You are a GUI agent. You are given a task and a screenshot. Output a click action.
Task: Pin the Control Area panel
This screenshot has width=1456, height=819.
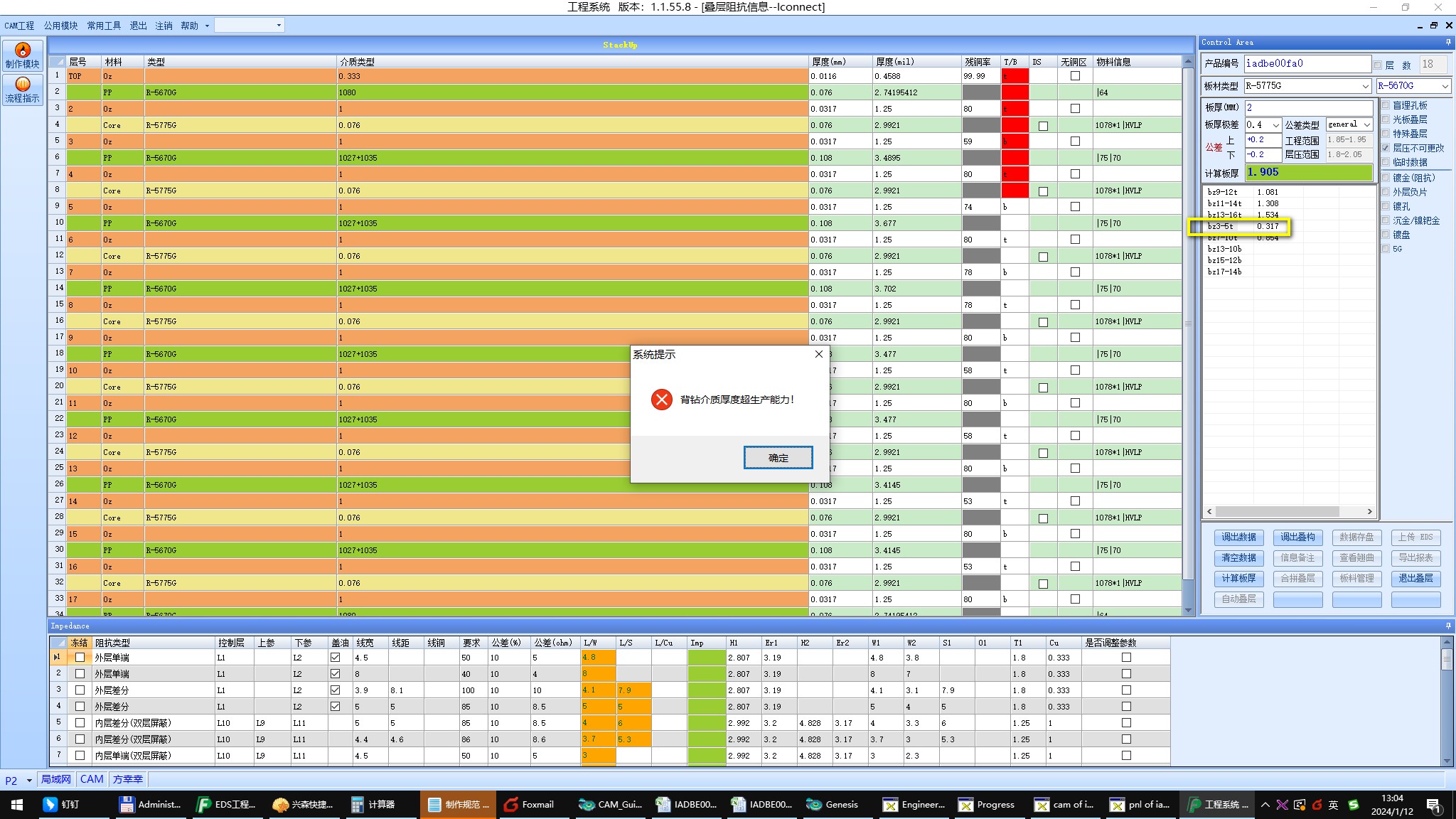point(1448,43)
